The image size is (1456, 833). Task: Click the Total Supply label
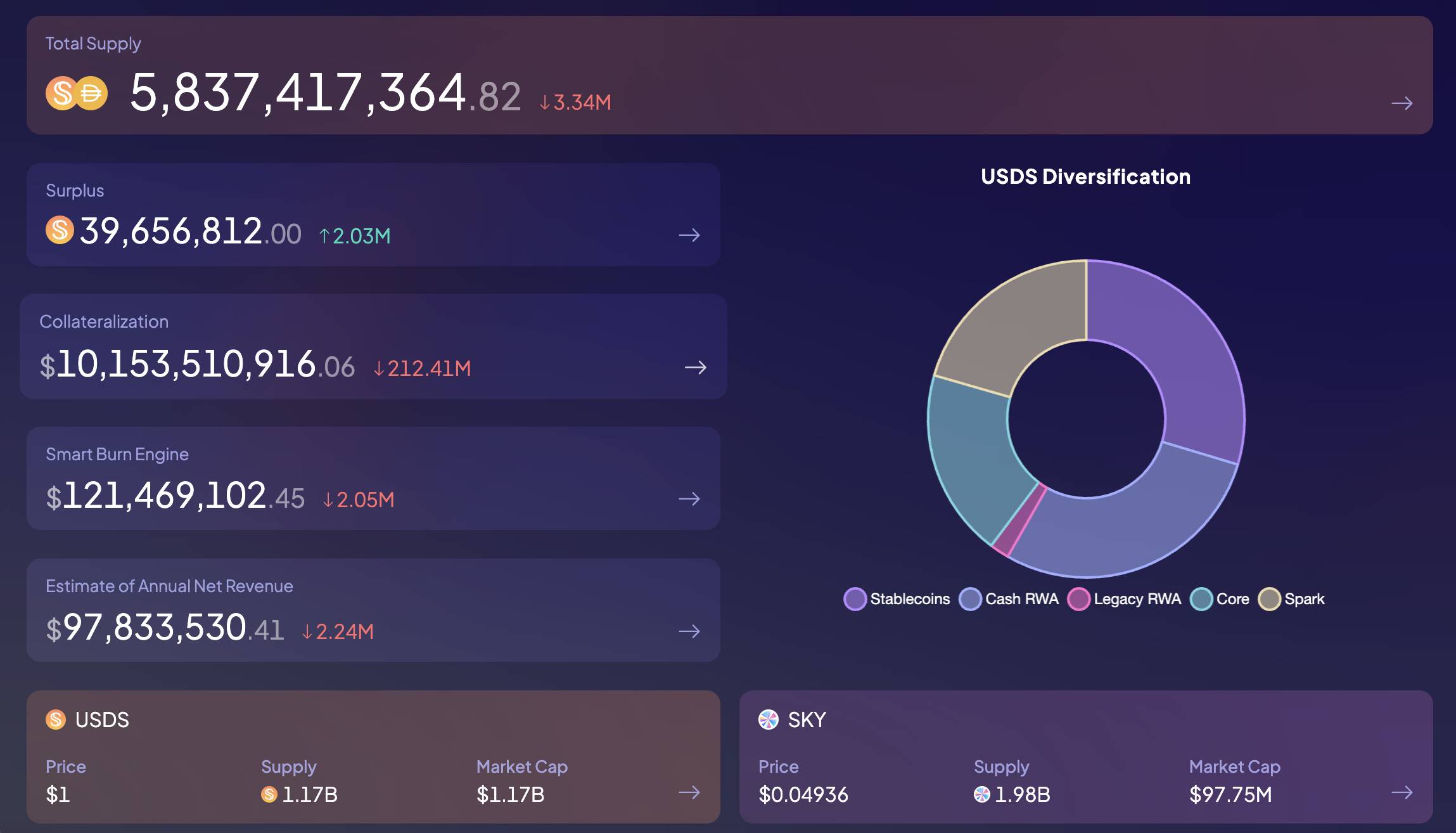(x=93, y=44)
